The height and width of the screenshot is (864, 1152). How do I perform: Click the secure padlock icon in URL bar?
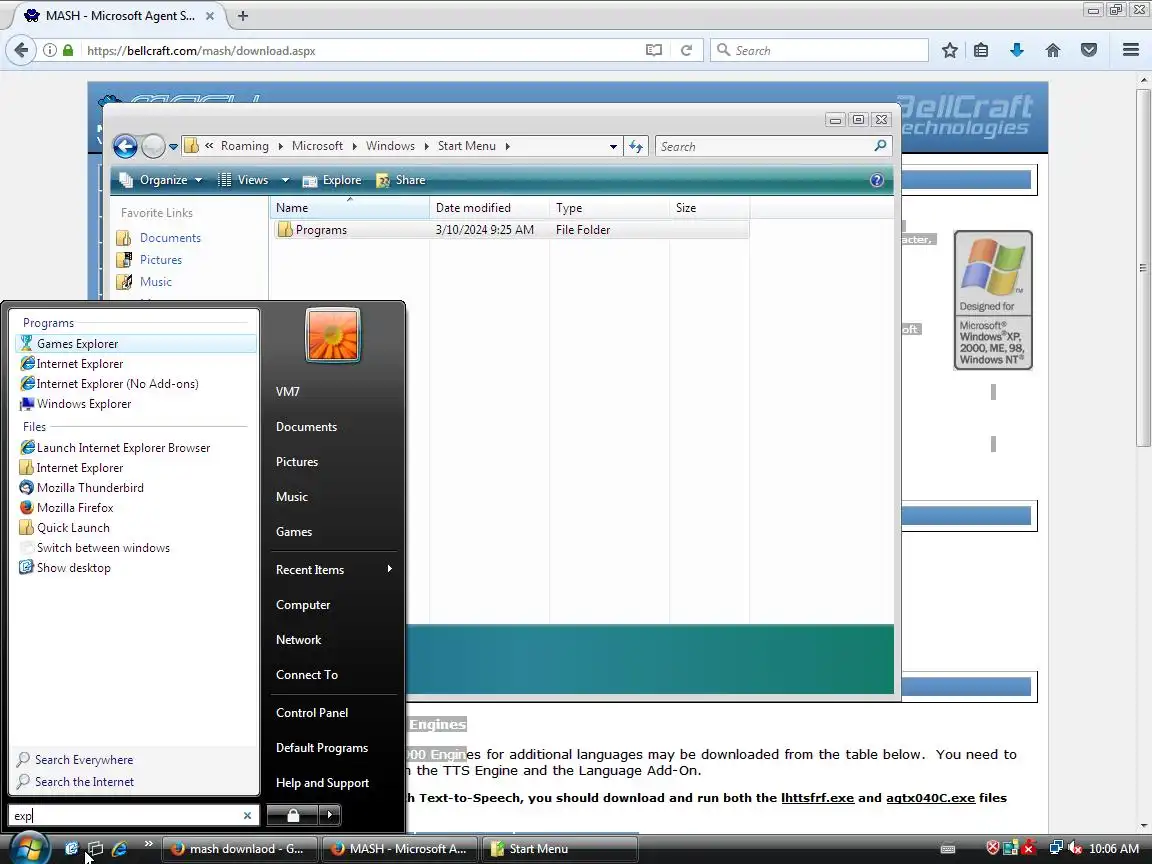click(x=68, y=50)
